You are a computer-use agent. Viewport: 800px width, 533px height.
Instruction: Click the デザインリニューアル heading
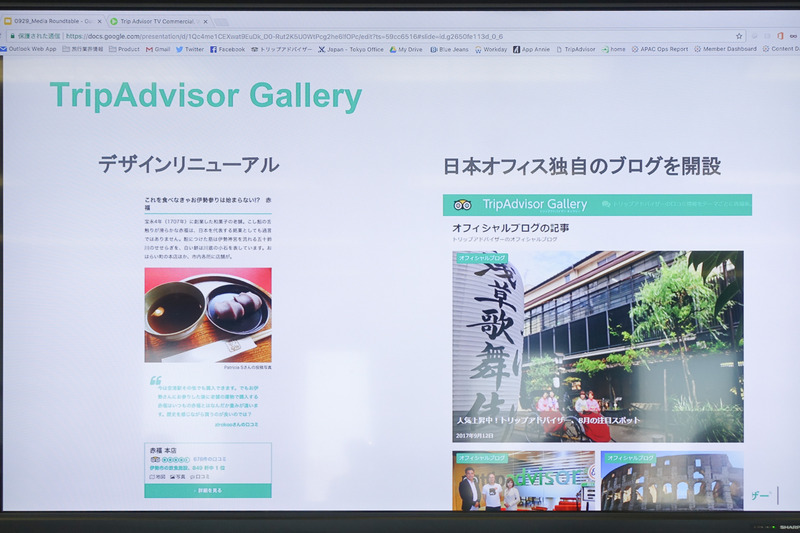[x=189, y=164]
